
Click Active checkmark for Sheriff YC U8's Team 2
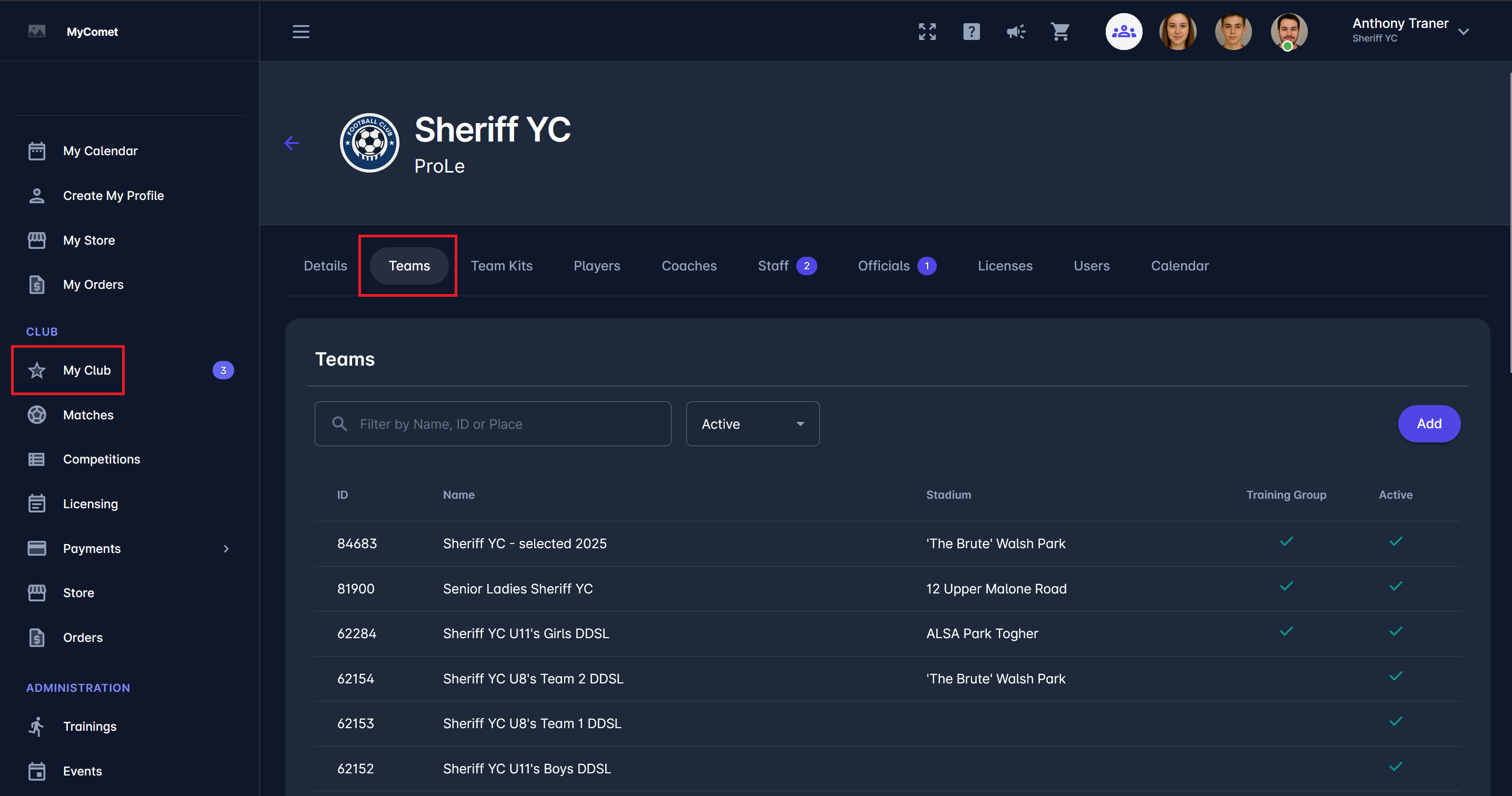point(1395,677)
